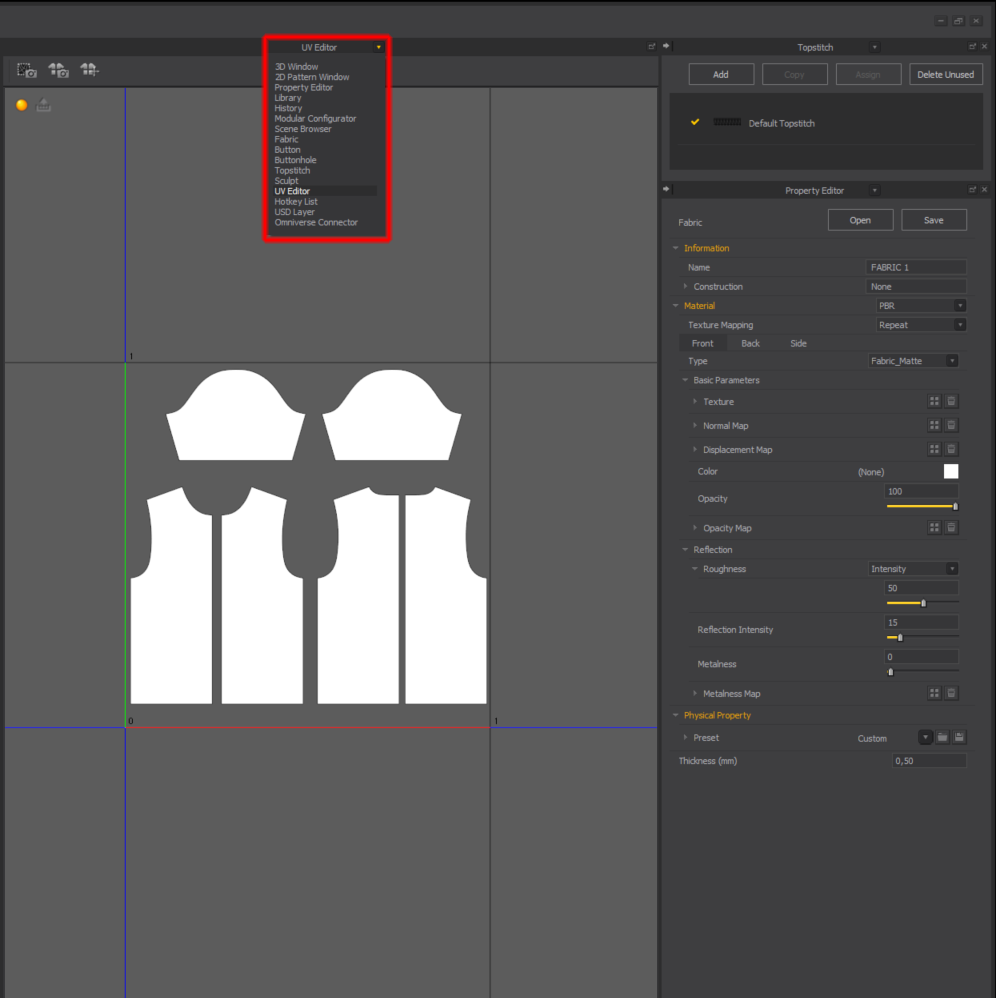
Task: Switch to the Side material tab
Action: pos(798,343)
